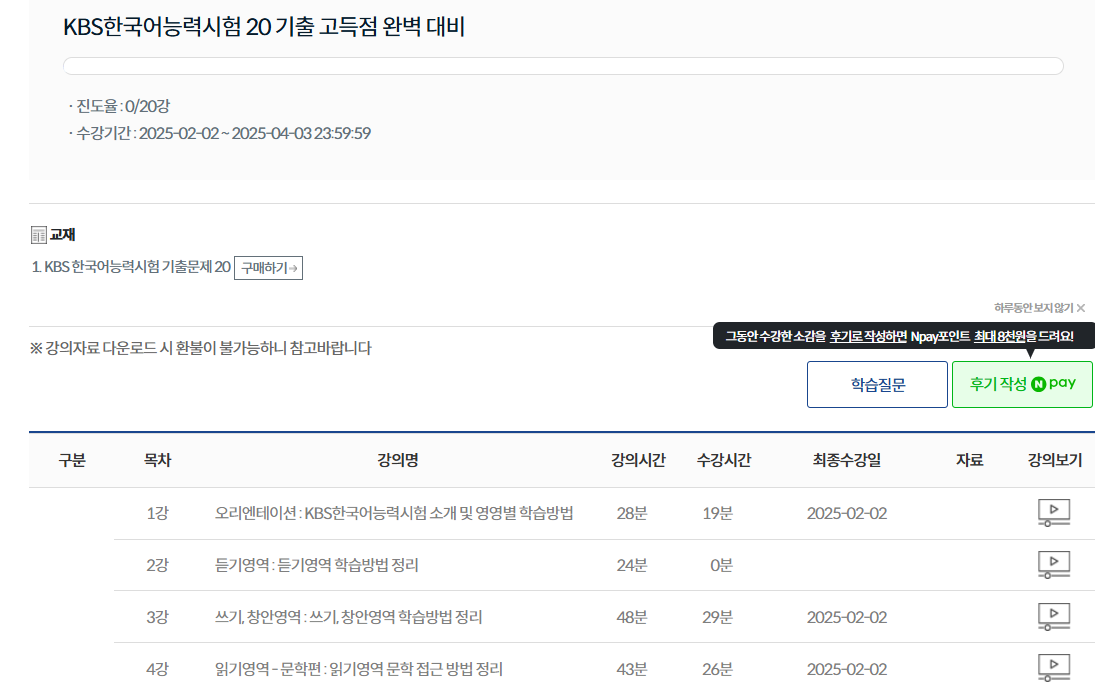The width and height of the screenshot is (1095, 688).
Task: Click the 28분 lecture duration cell
Action: tap(631, 513)
